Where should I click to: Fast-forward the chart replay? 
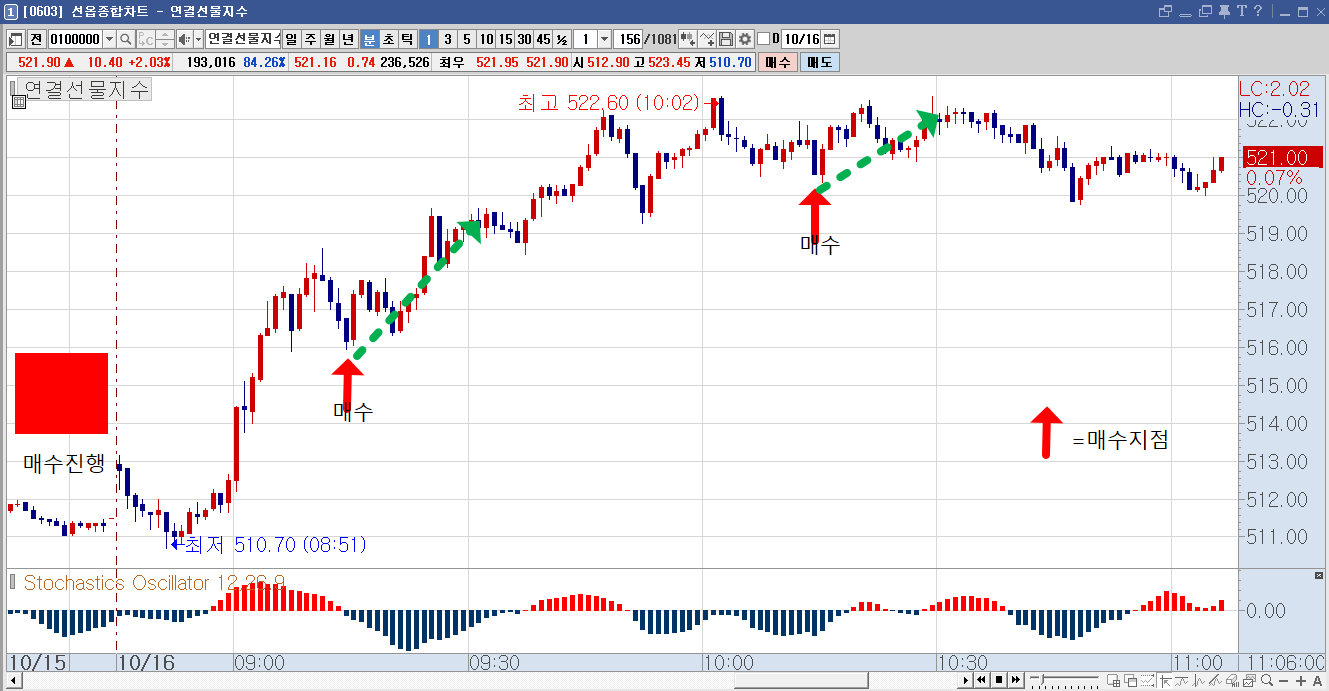(x=1016, y=680)
